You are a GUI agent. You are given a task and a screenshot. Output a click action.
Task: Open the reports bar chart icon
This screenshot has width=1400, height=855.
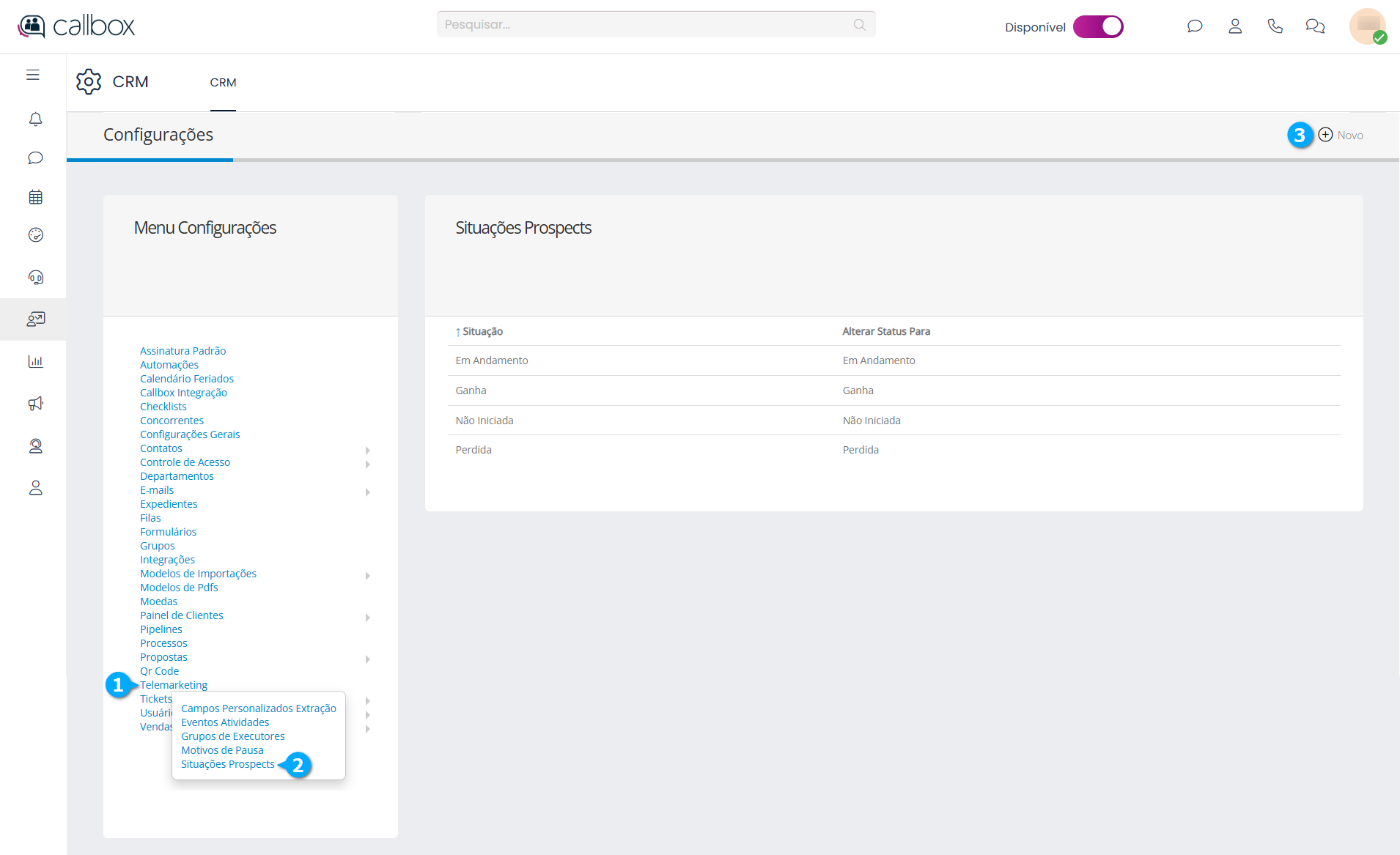pyautogui.click(x=35, y=361)
